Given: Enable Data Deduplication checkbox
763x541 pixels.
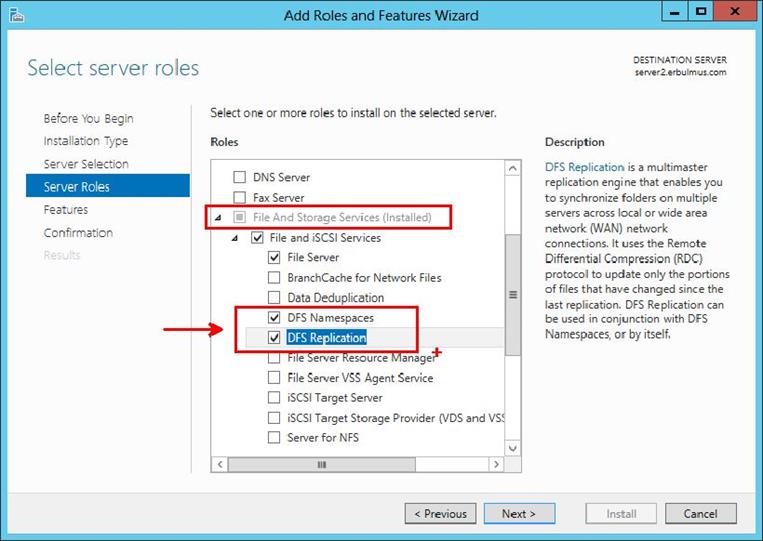Looking at the screenshot, I should (x=274, y=297).
